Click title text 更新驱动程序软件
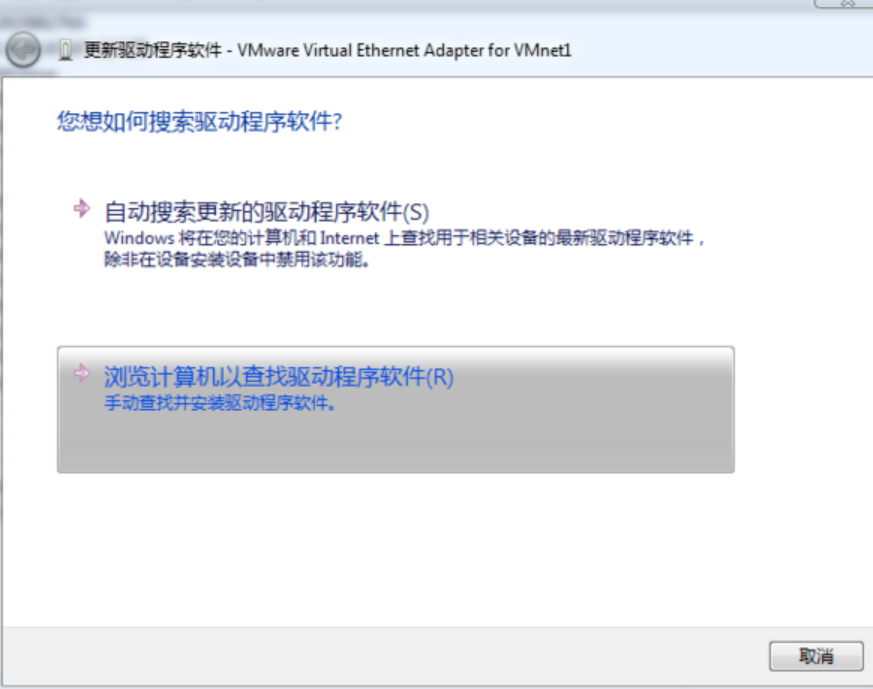The image size is (873, 689). coord(153,51)
